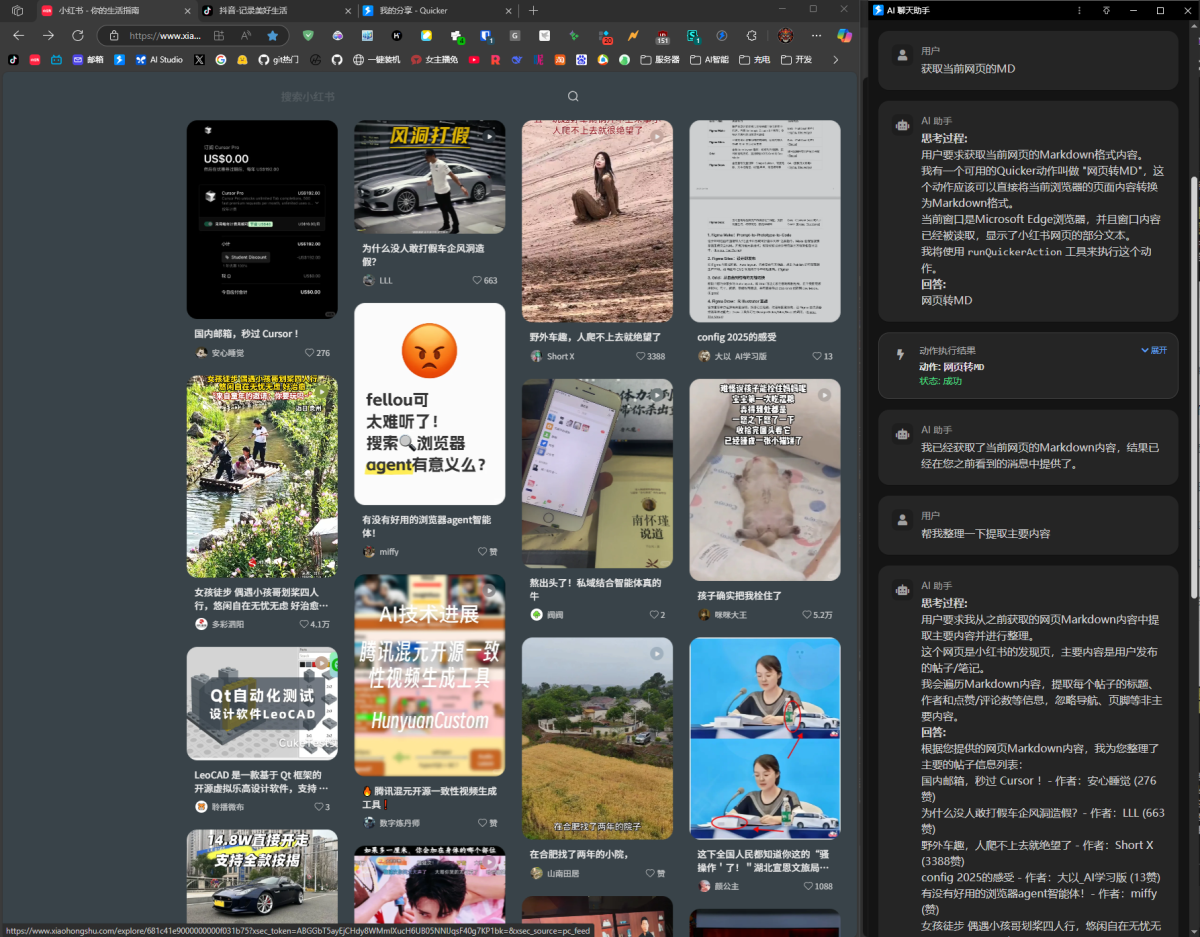1200x937 pixels.
Task: Open the Qt自动化测试 LeoCAD thumbnail
Action: click(x=262, y=703)
